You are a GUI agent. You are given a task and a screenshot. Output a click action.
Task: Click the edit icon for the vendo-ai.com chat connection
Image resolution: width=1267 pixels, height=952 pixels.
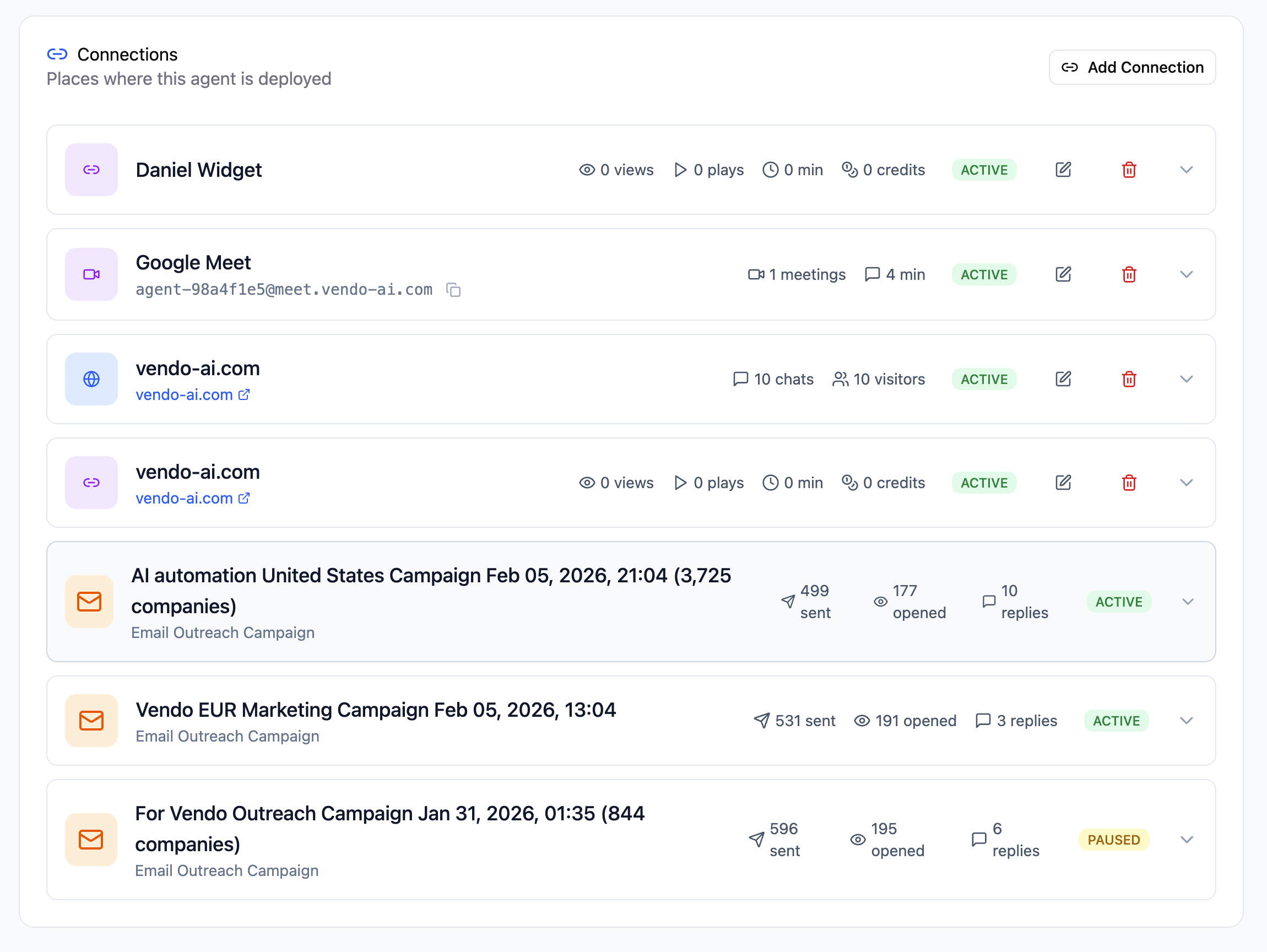1063,378
